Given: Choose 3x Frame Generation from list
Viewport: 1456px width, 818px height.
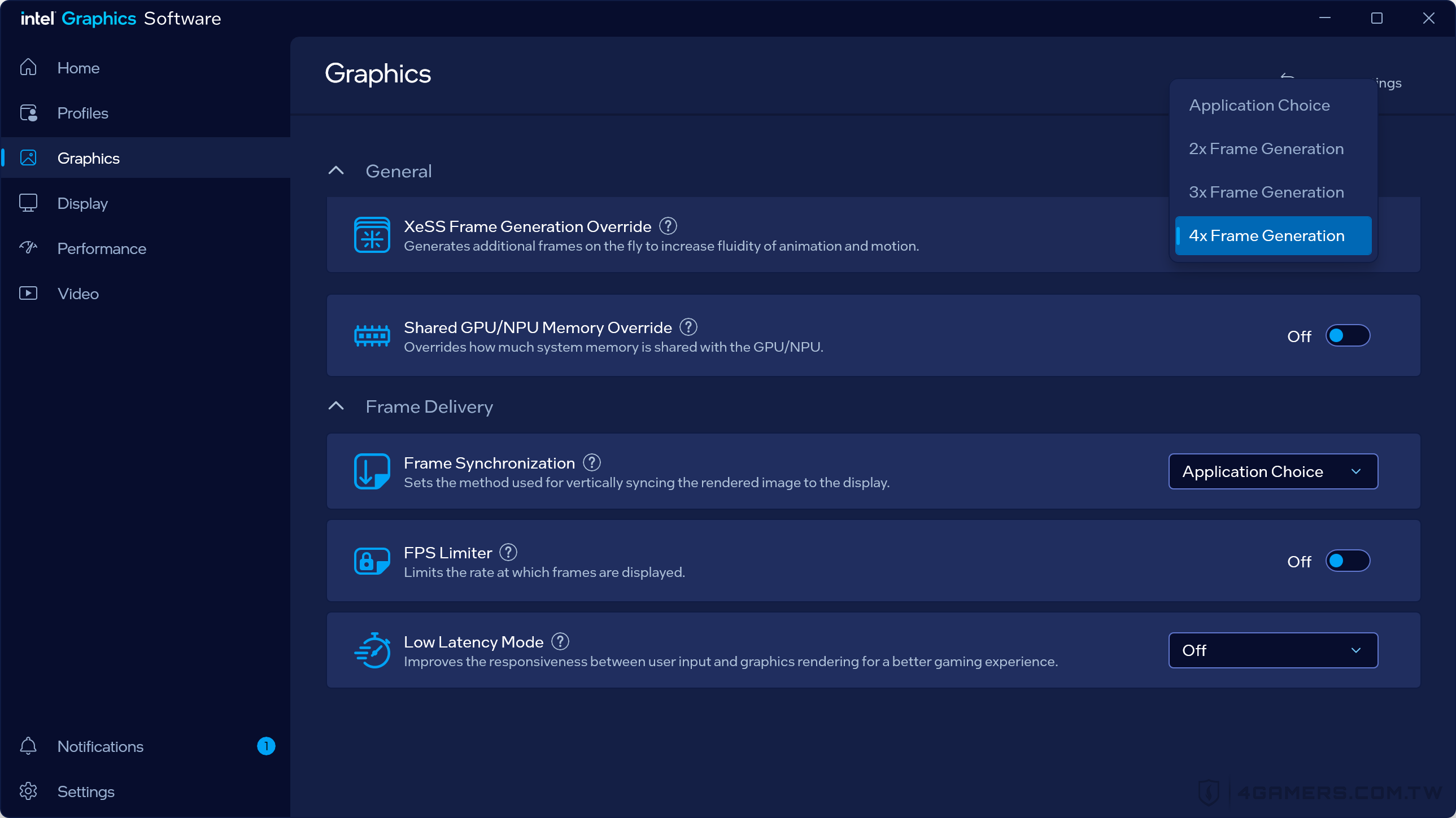Looking at the screenshot, I should coord(1266,192).
